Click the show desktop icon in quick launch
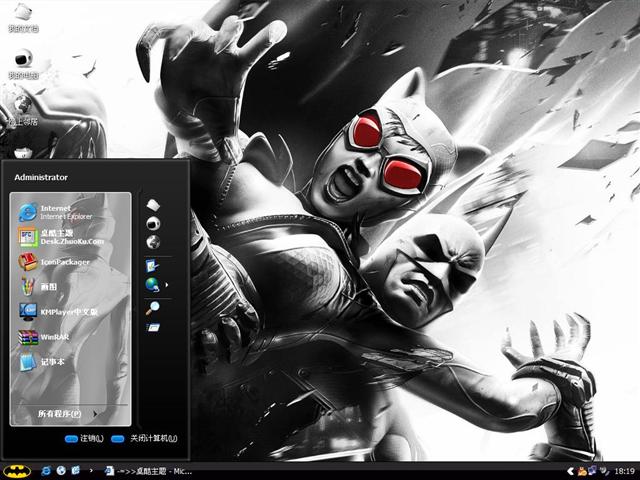 (76, 471)
